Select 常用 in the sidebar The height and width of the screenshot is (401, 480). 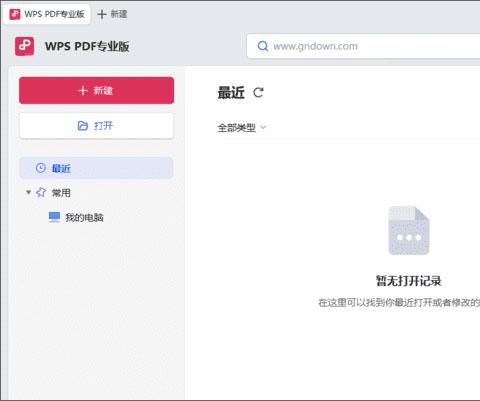(x=61, y=193)
